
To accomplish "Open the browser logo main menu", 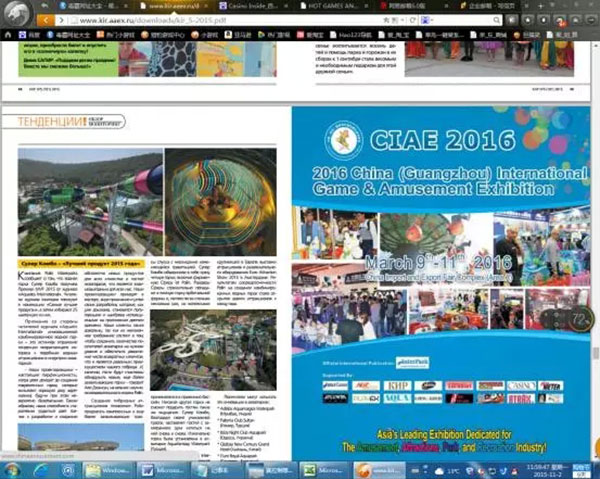I will point(16,13).
